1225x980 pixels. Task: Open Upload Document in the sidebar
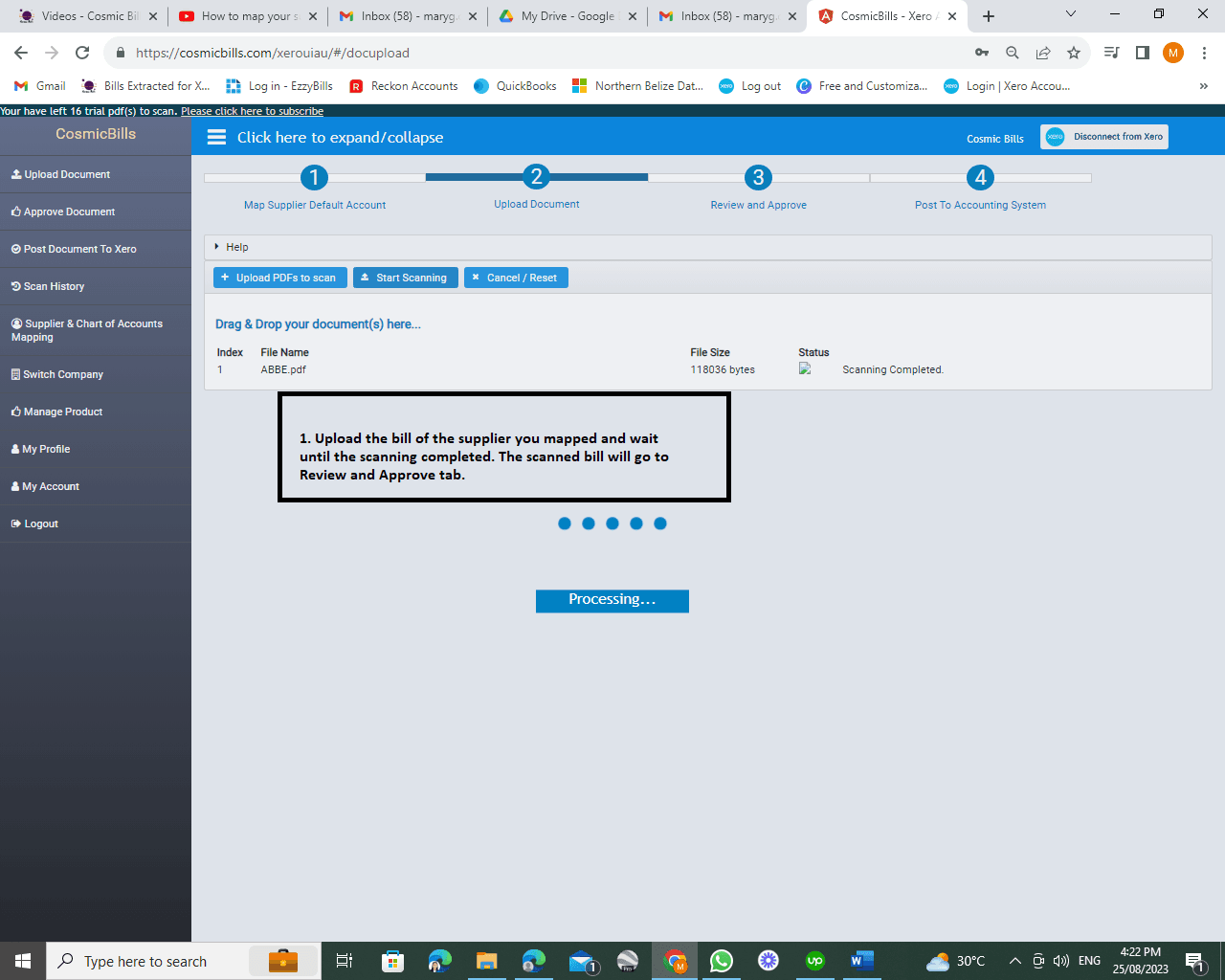pyautogui.click(x=96, y=174)
